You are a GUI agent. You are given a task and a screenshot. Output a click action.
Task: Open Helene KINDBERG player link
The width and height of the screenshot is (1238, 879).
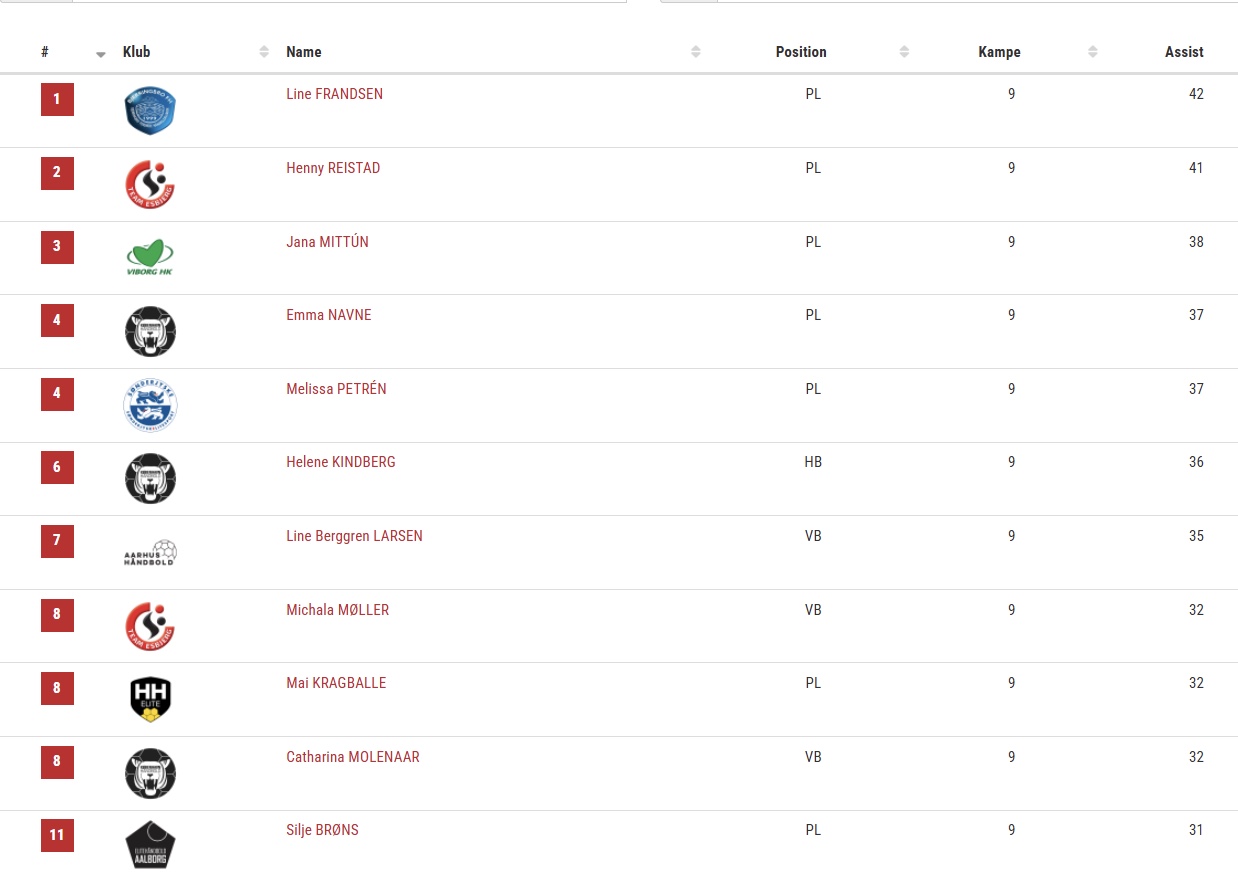coord(340,462)
